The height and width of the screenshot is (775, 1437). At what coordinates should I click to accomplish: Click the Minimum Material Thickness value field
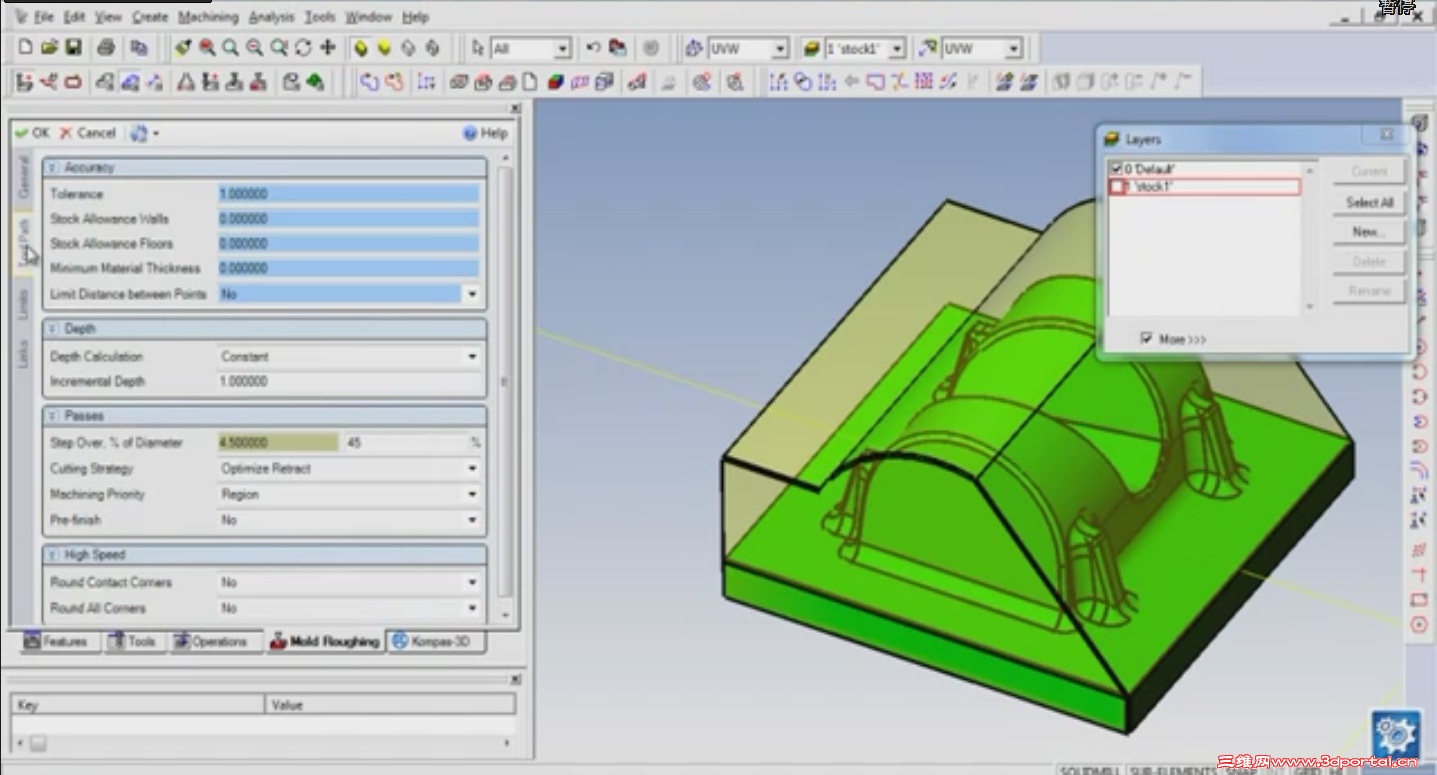click(x=349, y=268)
